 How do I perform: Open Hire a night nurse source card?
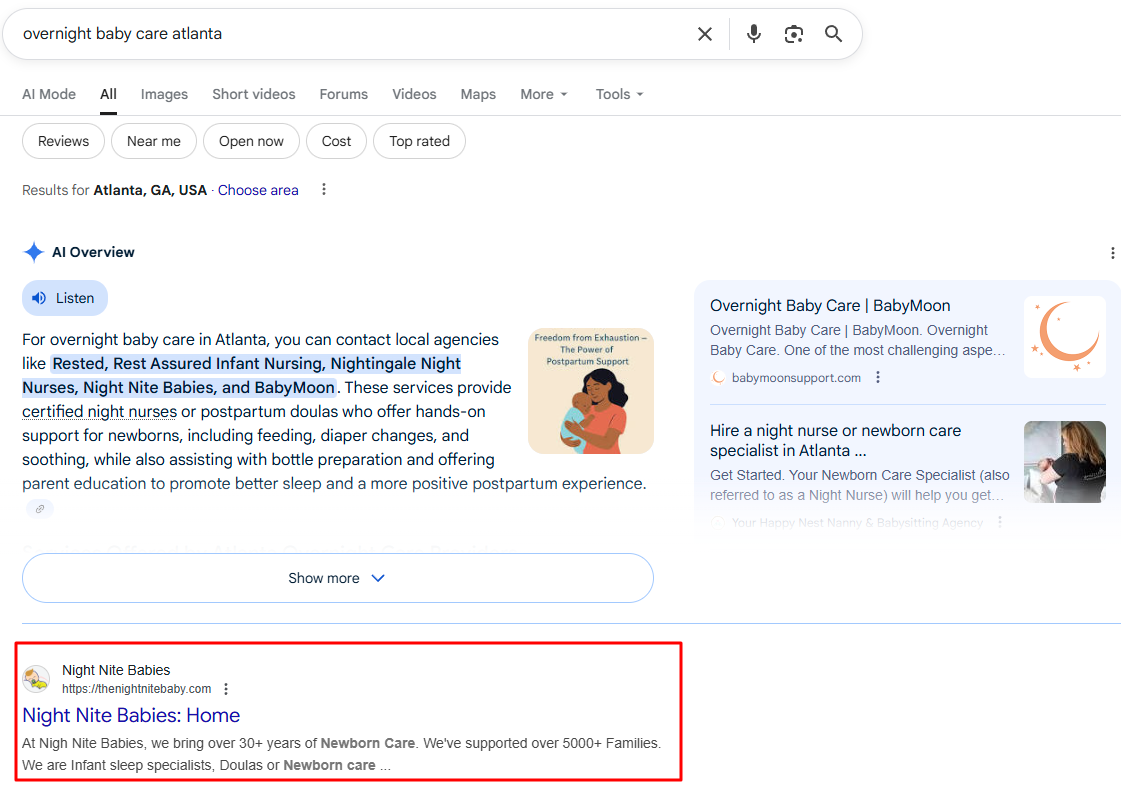(x=835, y=440)
